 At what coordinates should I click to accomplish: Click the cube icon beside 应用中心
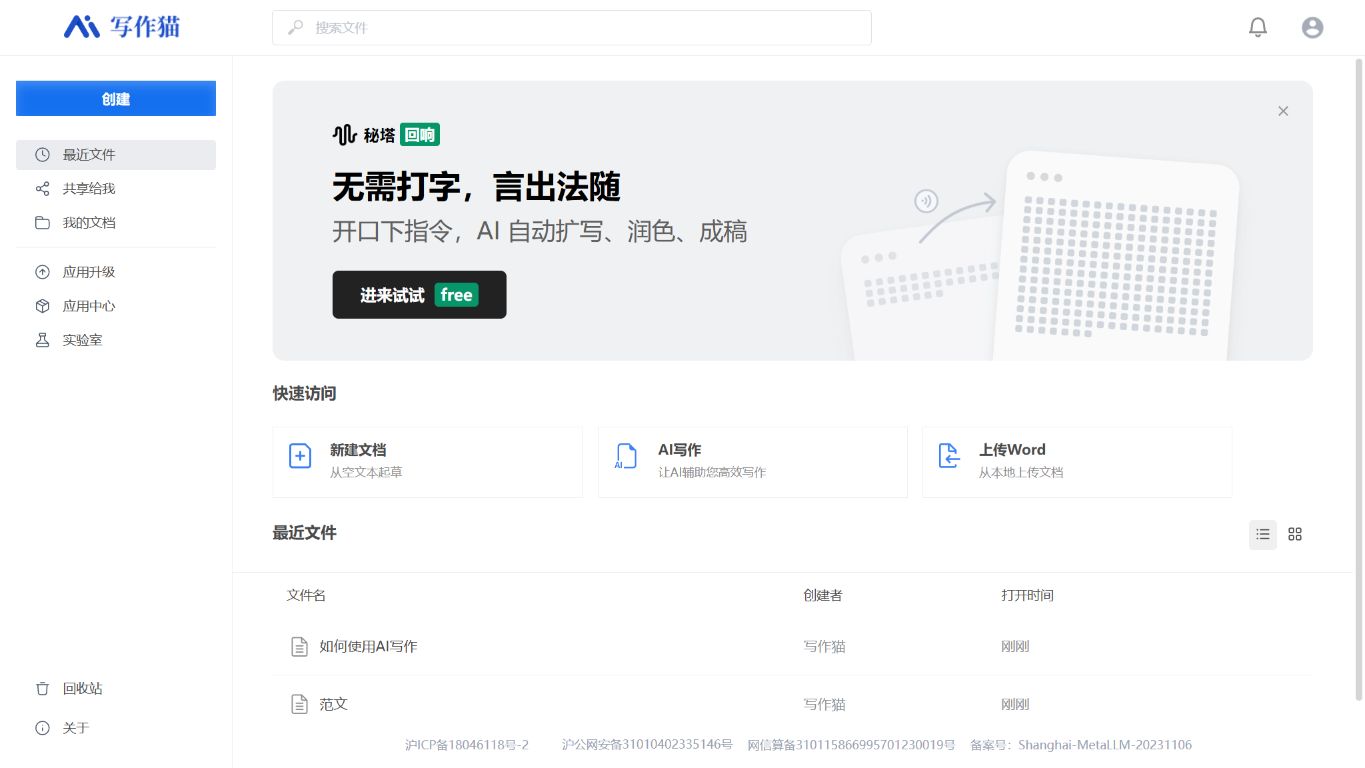(x=42, y=306)
